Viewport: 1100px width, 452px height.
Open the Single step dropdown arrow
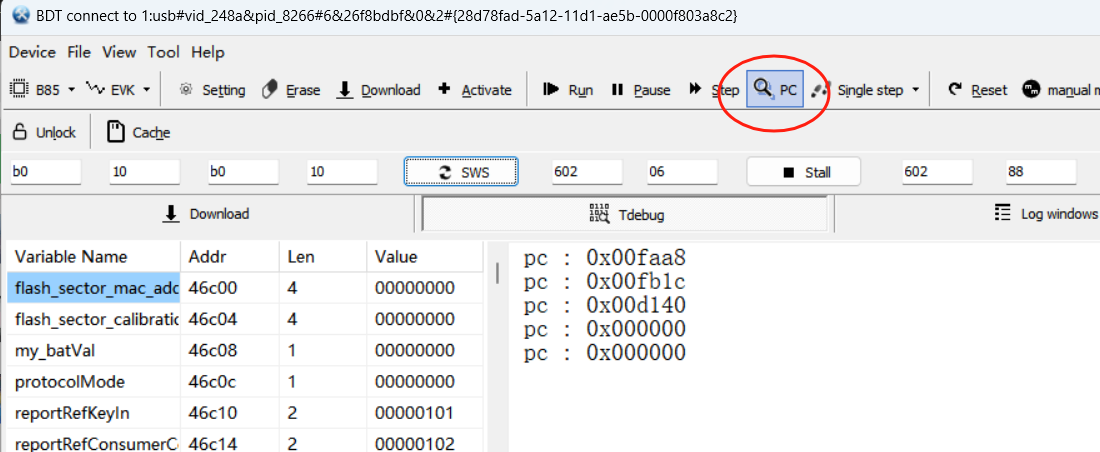point(915,90)
